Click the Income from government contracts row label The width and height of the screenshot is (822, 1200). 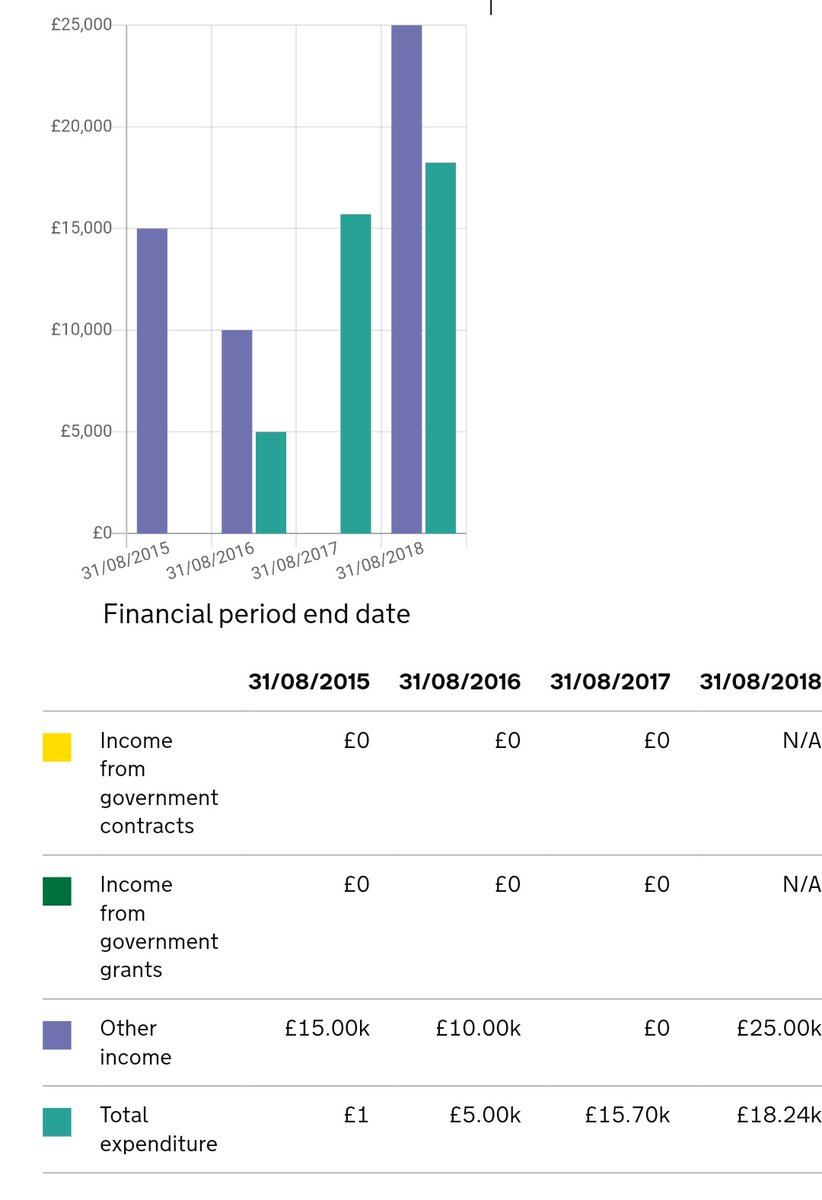(x=158, y=783)
